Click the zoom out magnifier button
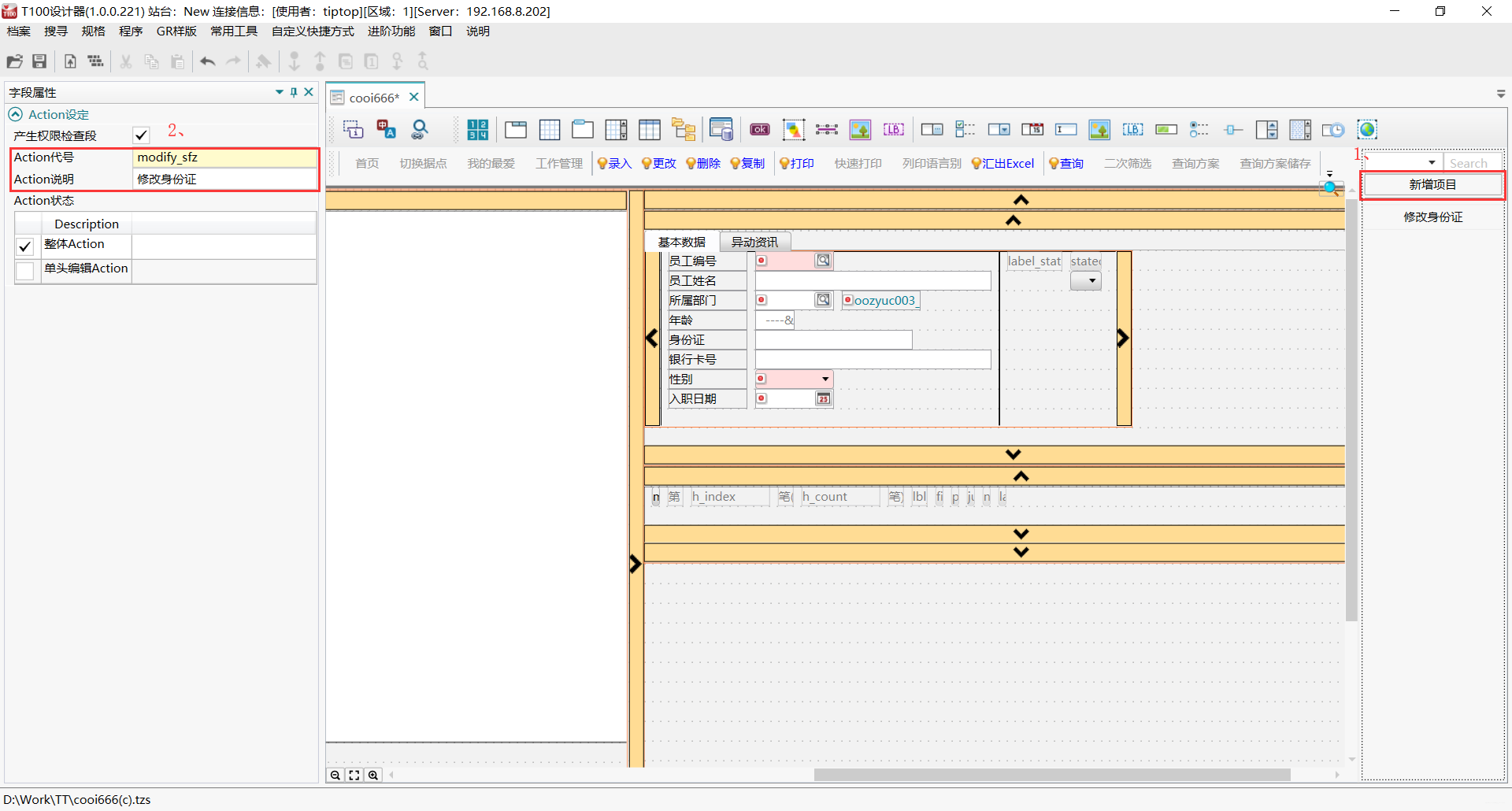The height and width of the screenshot is (811, 1512). tap(335, 775)
